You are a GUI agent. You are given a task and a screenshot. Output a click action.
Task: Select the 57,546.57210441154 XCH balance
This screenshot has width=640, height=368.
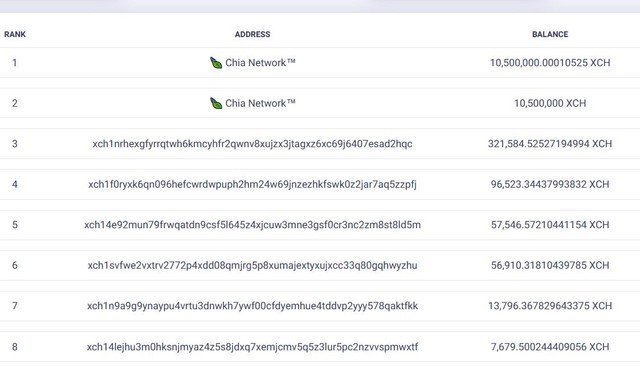[x=550, y=225]
